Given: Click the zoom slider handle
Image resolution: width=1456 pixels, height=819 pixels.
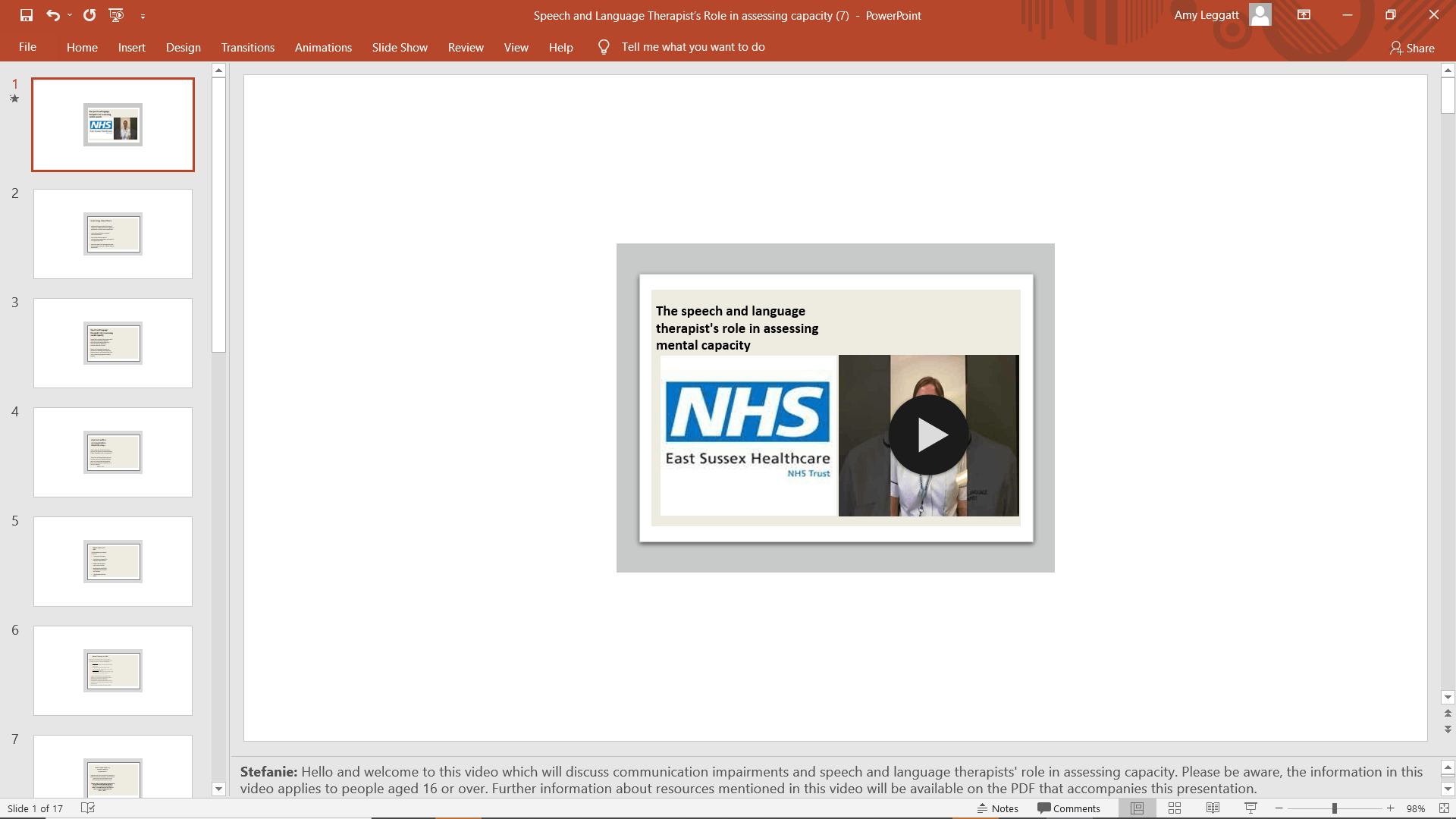Looking at the screenshot, I should 1334,808.
